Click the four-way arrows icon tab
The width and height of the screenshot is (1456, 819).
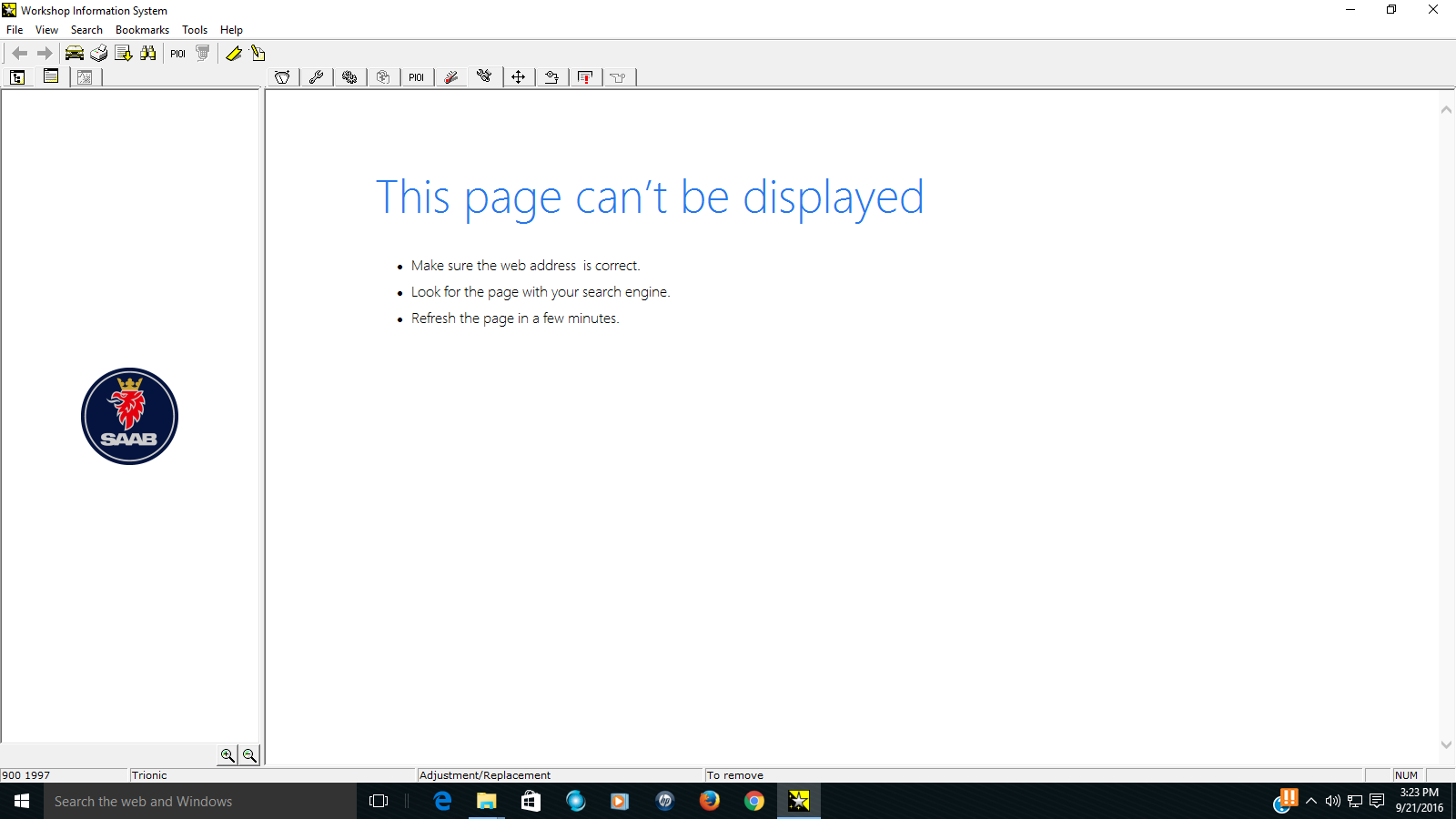[518, 77]
